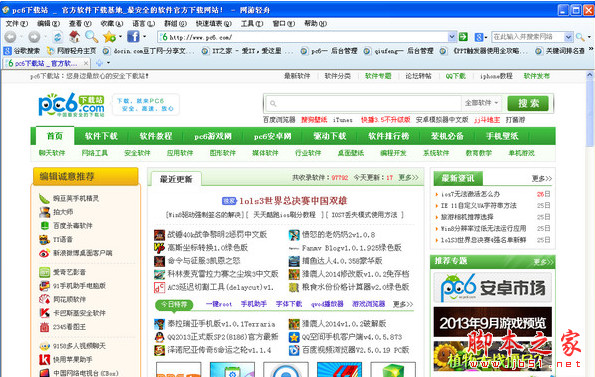Expand the address bar URL dropdown
Viewport: 595px width, 377px height.
pyautogui.click(x=452, y=37)
